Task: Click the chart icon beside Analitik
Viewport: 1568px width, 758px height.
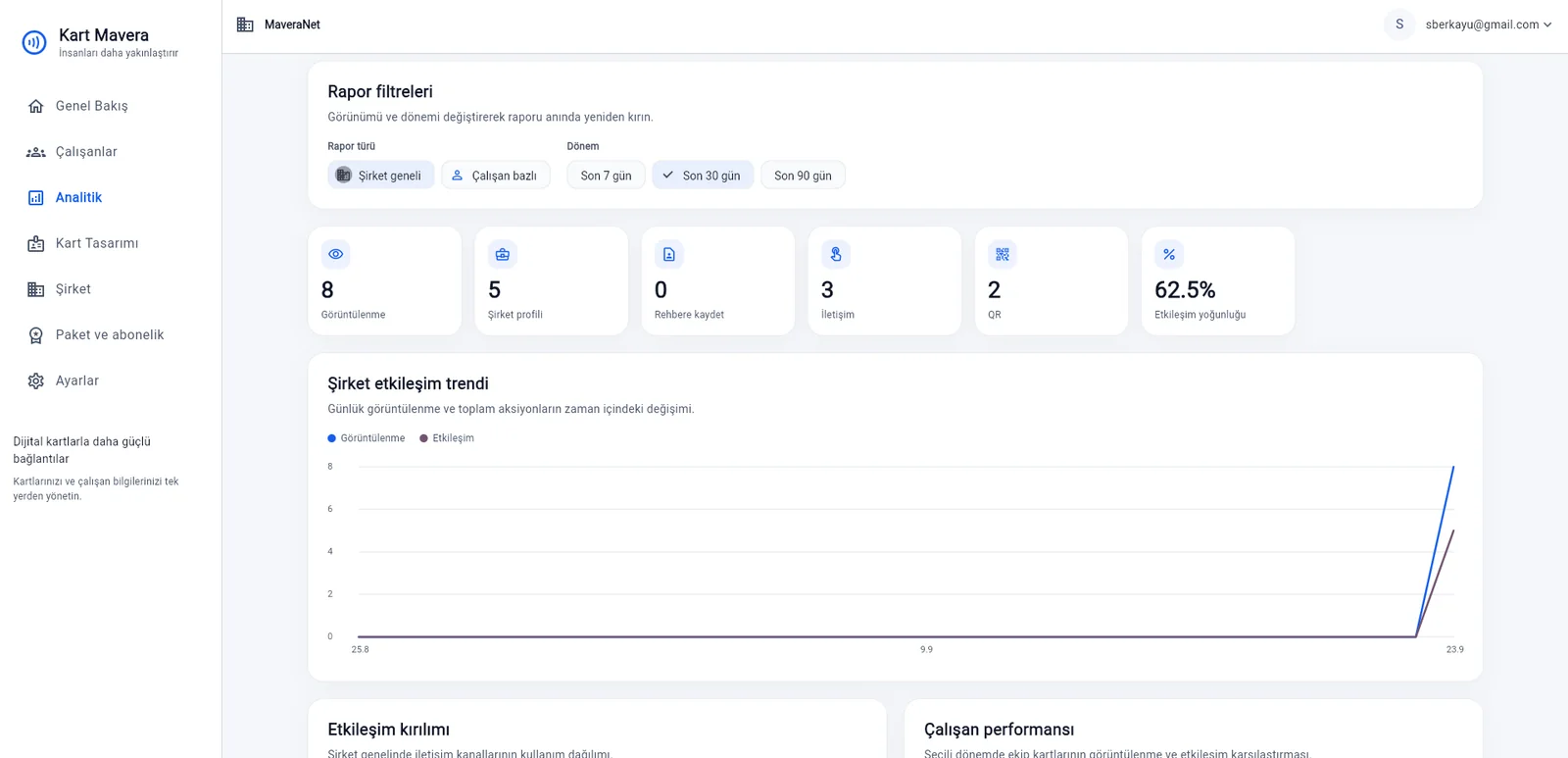Action: [x=36, y=198]
